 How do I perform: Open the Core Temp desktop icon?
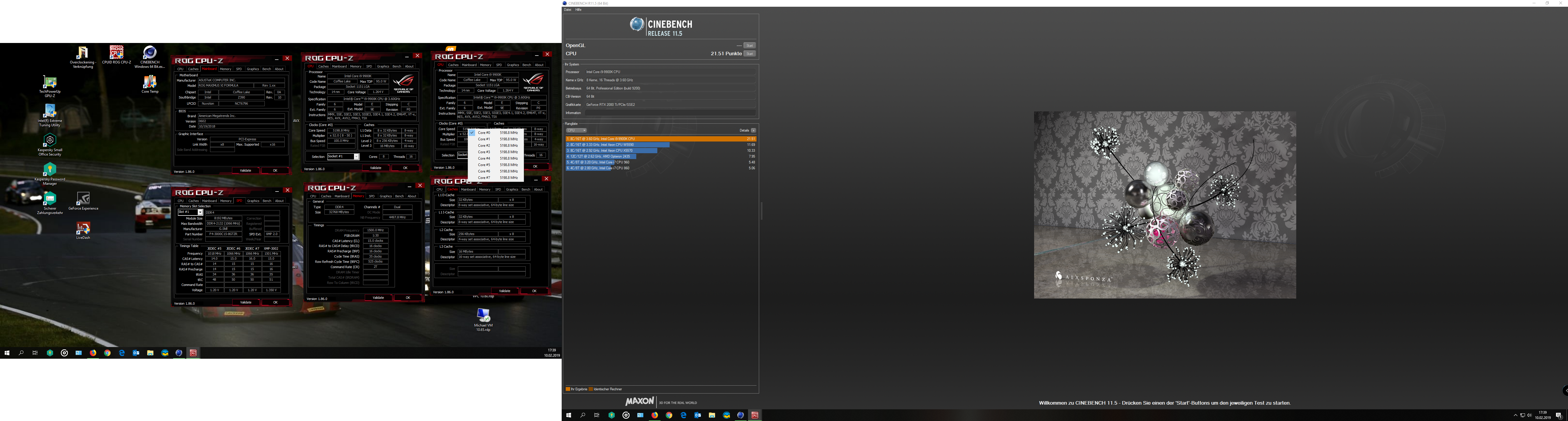tap(150, 84)
